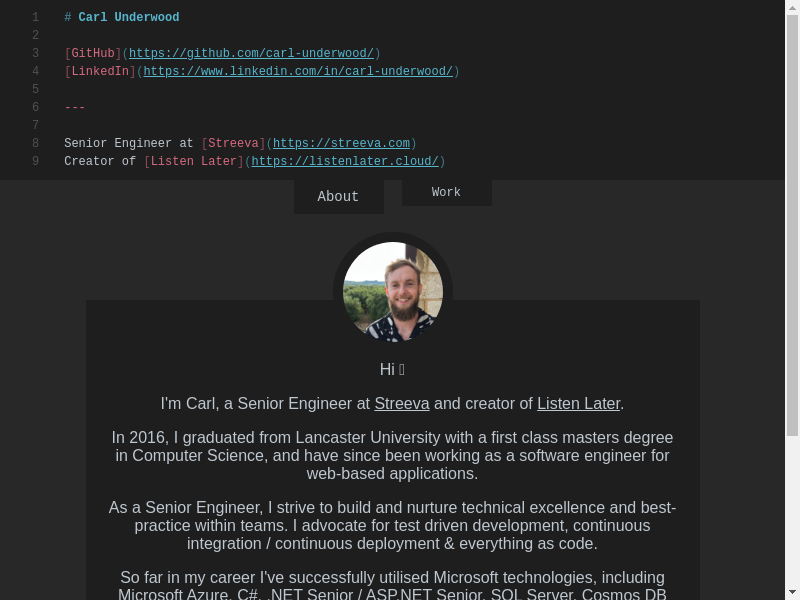Click the horizontal rule dashes on line 6
The height and width of the screenshot is (600, 800).
(x=75, y=108)
